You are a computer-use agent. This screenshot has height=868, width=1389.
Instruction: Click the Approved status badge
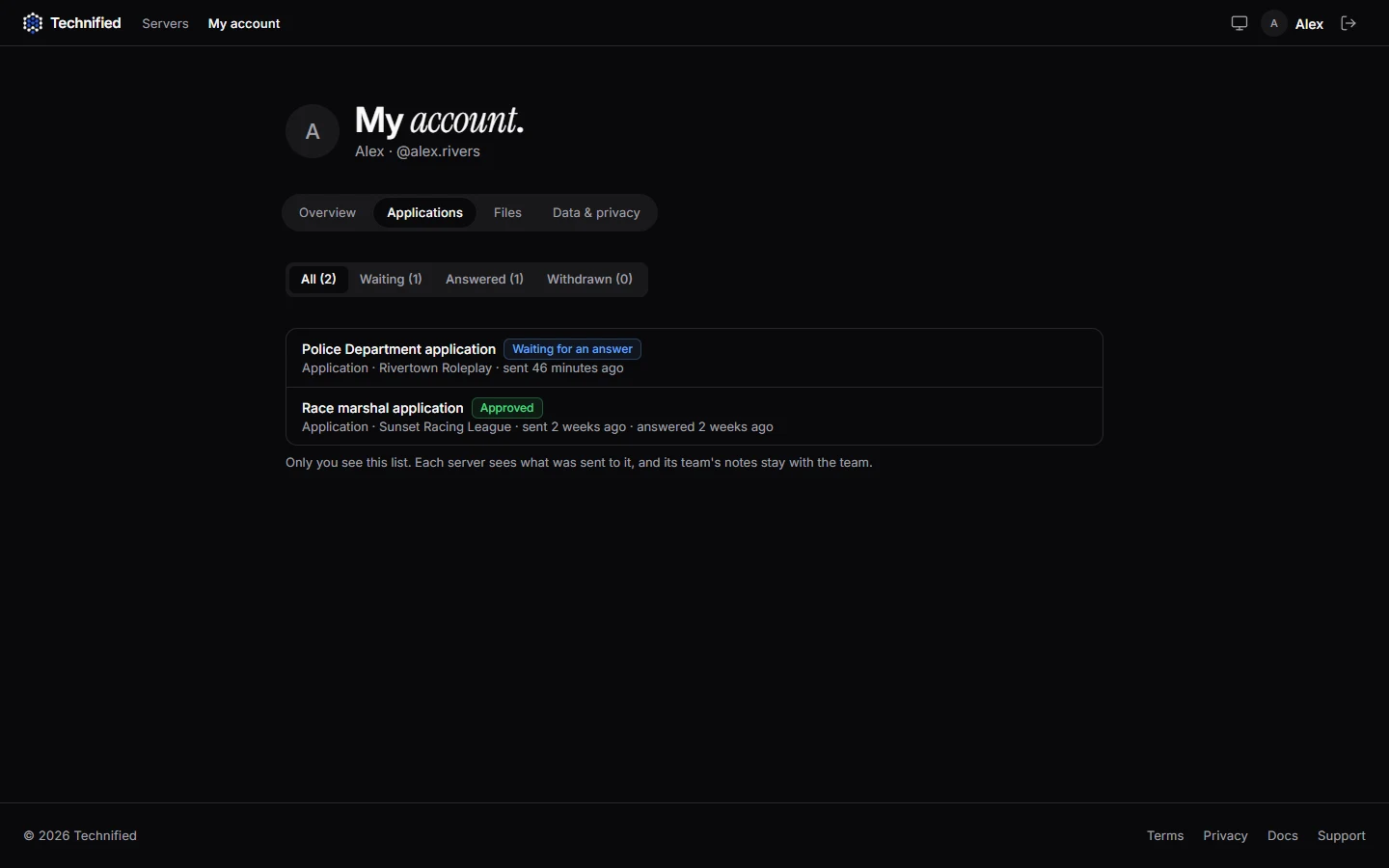(506, 408)
